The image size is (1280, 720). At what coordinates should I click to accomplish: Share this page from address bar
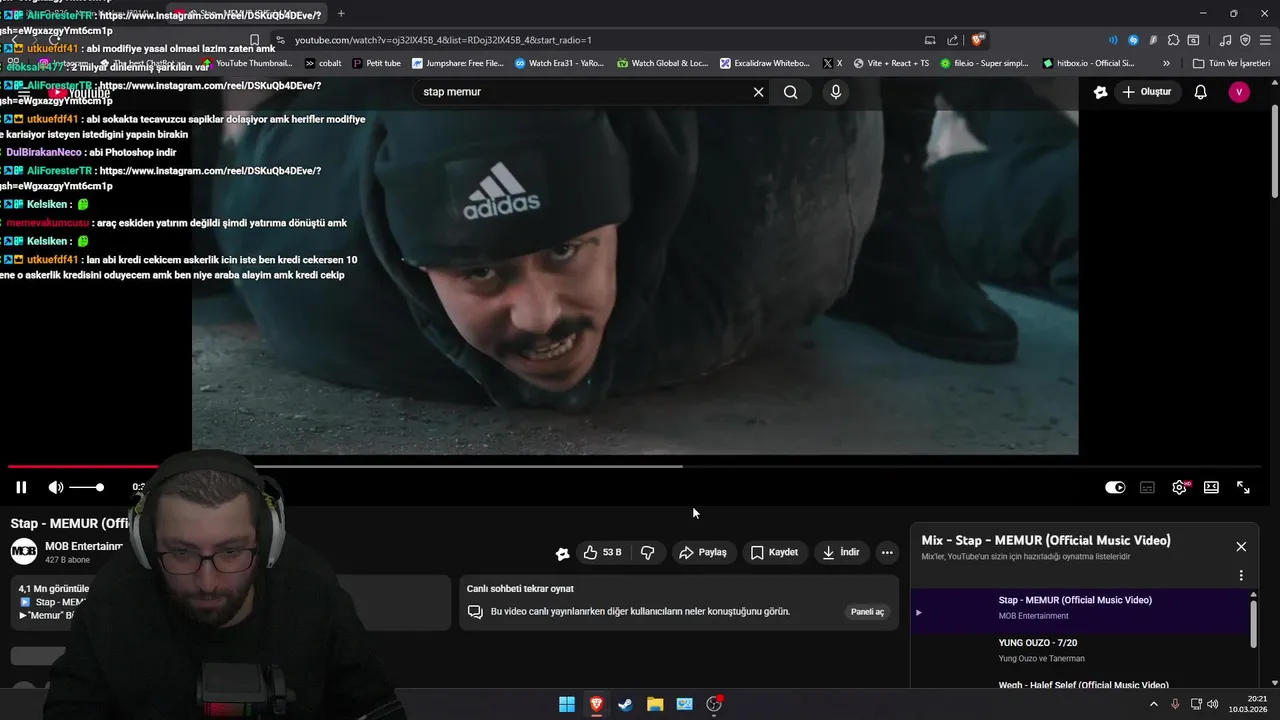click(x=952, y=40)
